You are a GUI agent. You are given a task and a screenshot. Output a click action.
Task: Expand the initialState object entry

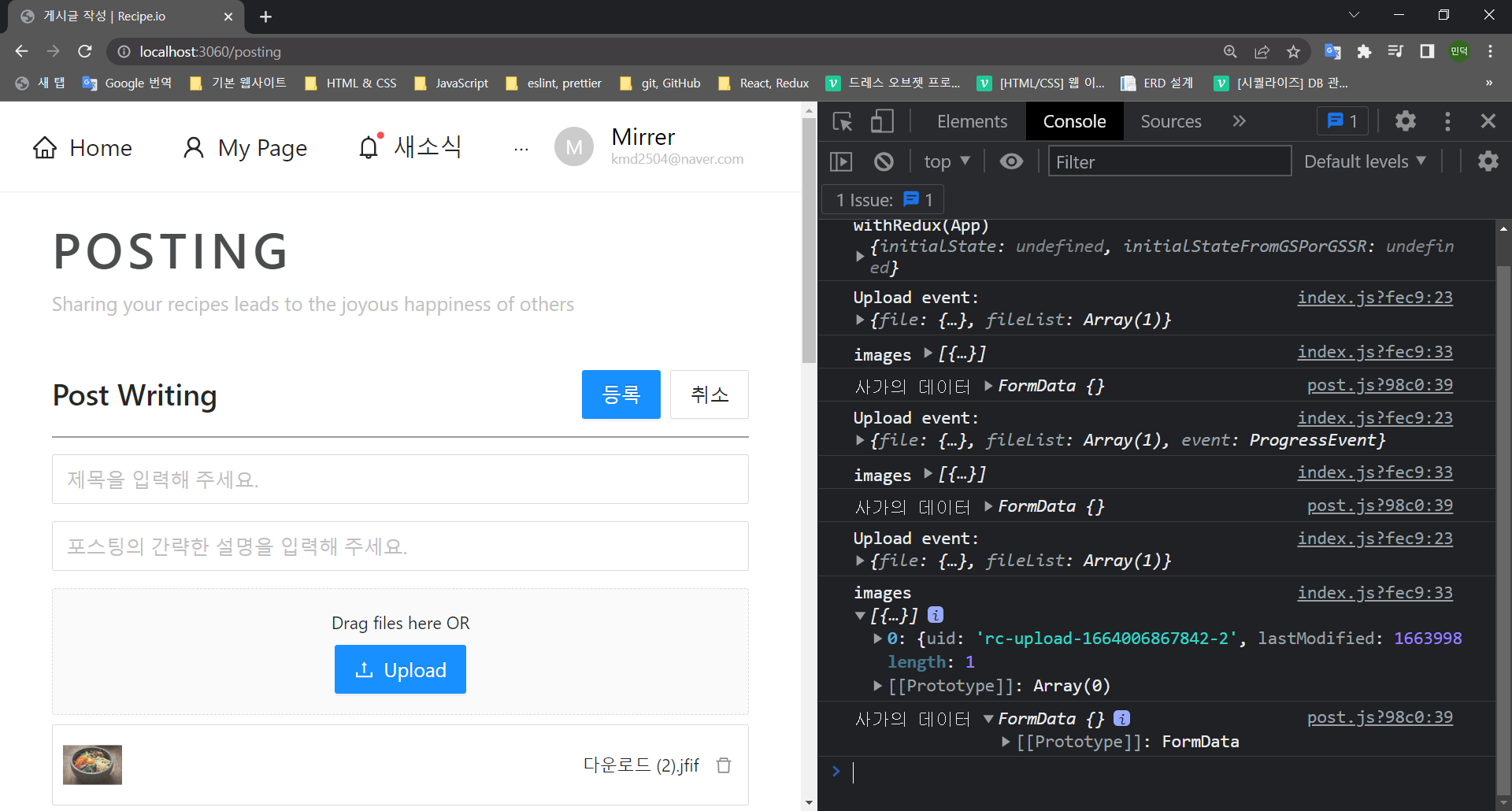point(860,257)
